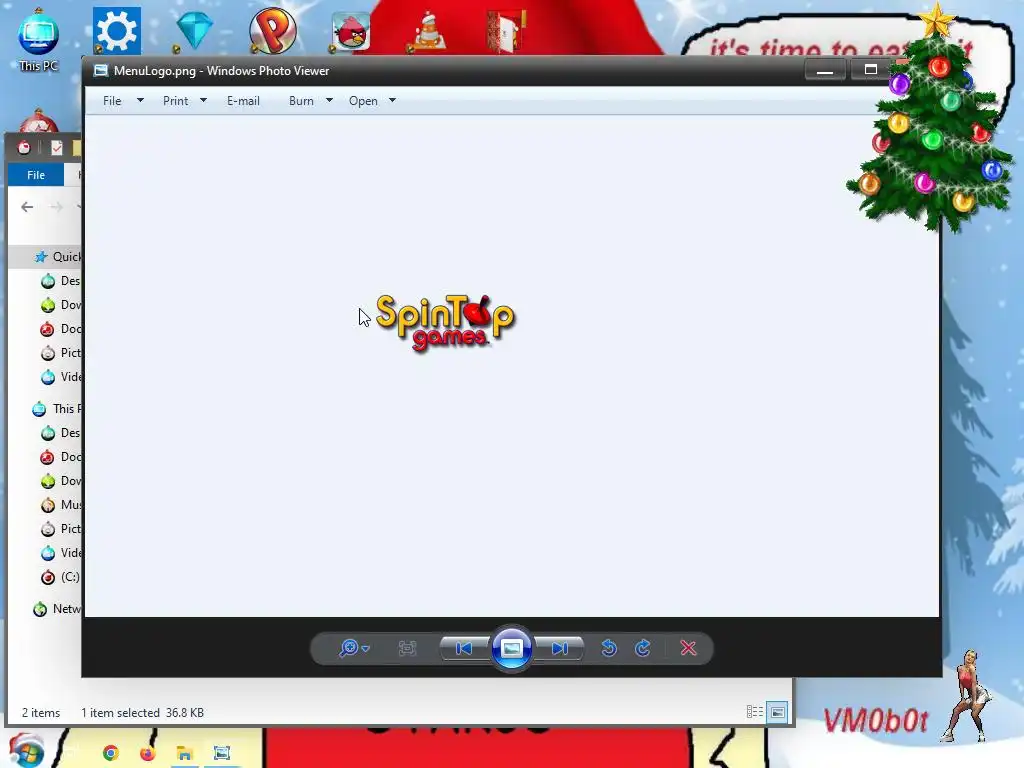Rotate the image counterclockwise
This screenshot has height=768, width=1024.
click(609, 648)
